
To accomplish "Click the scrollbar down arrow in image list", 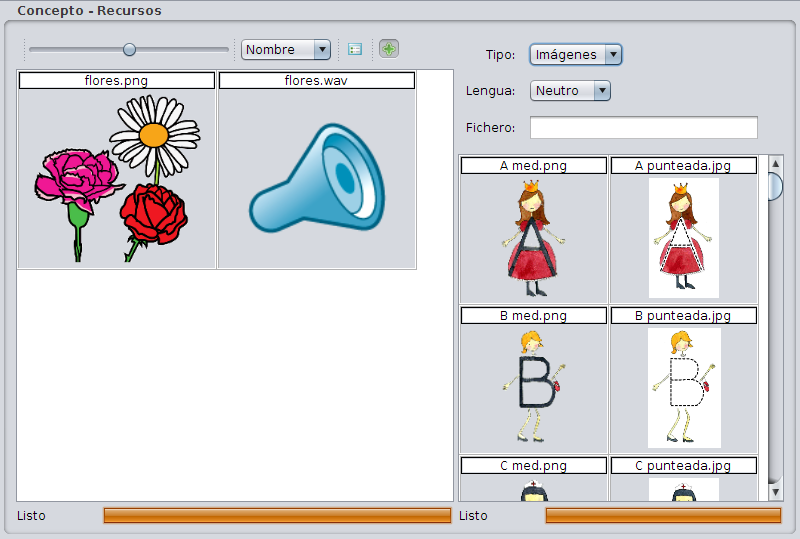I will click(776, 492).
